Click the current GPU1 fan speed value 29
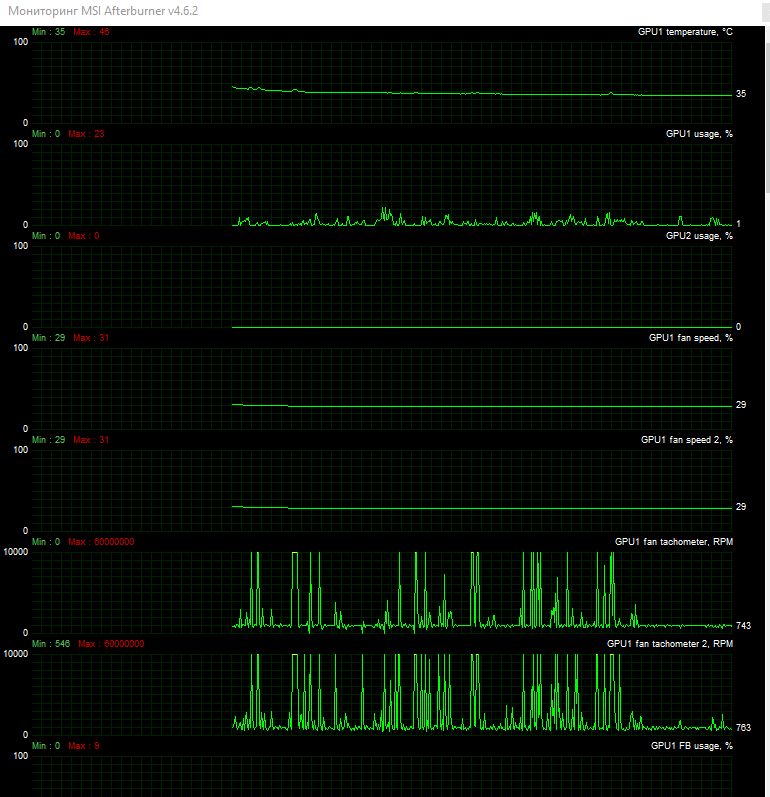The height and width of the screenshot is (797, 770). pyautogui.click(x=741, y=405)
